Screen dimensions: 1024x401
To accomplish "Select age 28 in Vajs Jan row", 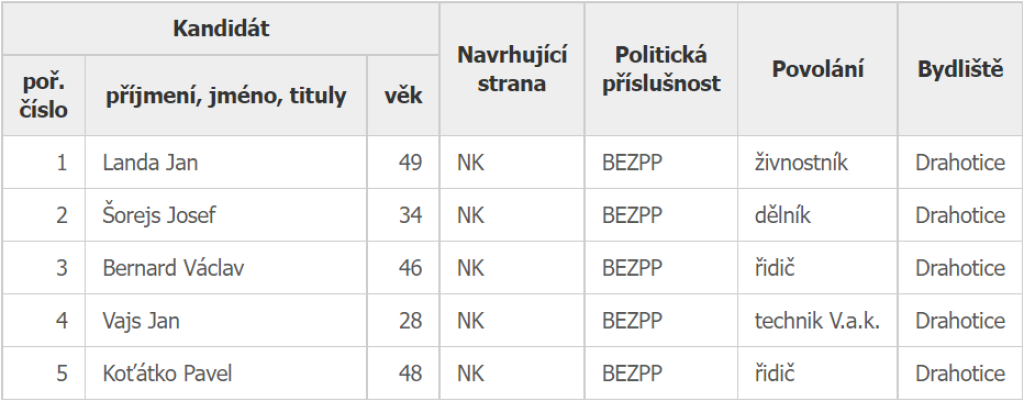I will 410,321.
